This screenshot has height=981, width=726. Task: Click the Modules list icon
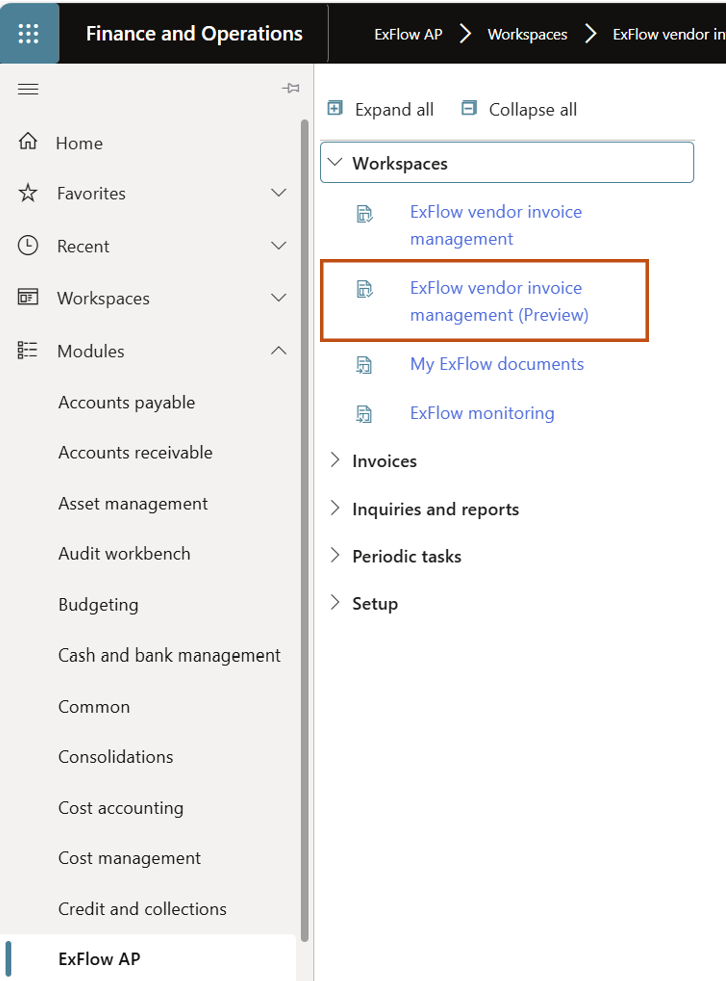click(x=28, y=350)
